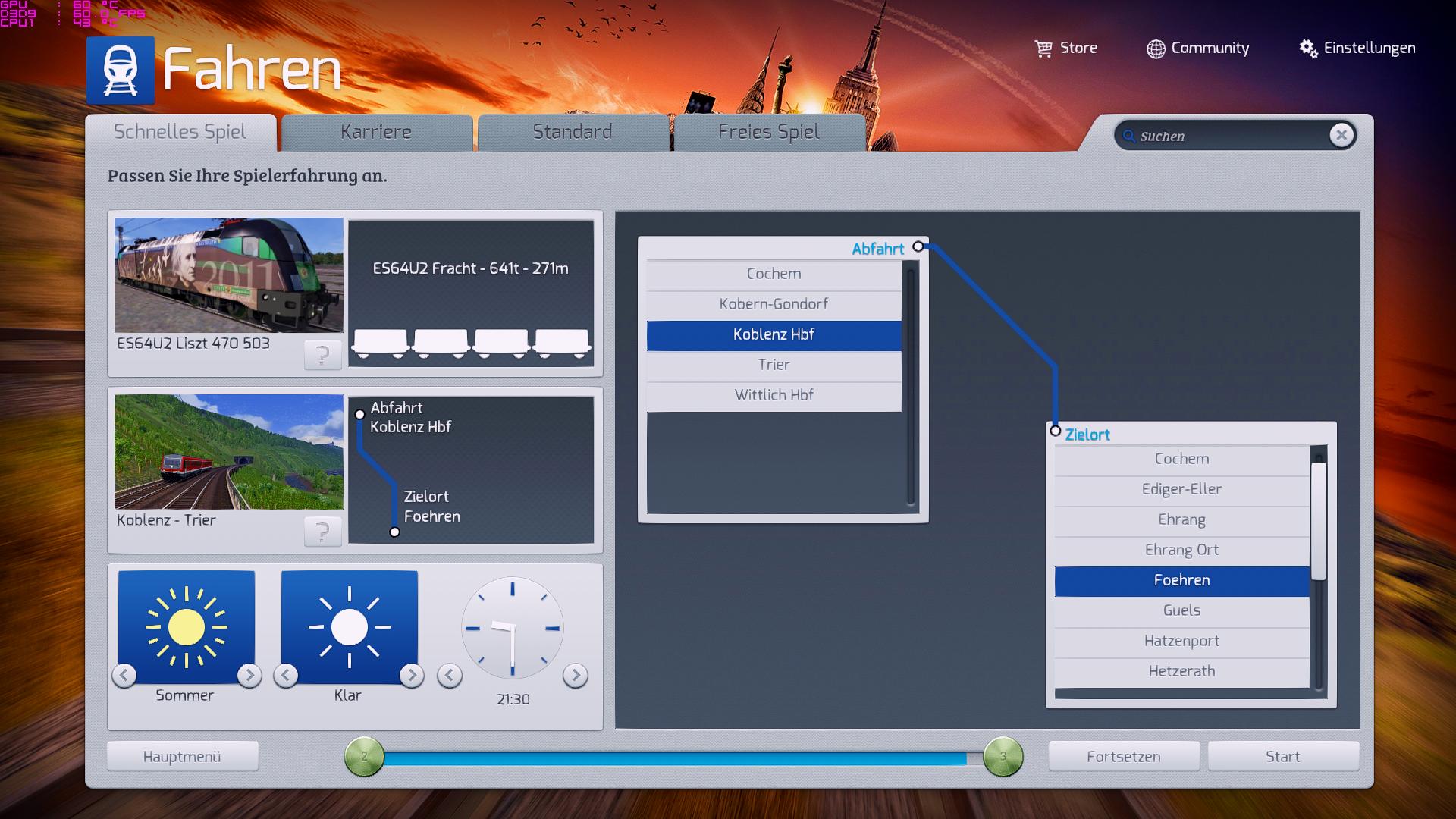Image resolution: width=1456 pixels, height=819 pixels.
Task: Open the Store cart icon
Action: click(1043, 49)
